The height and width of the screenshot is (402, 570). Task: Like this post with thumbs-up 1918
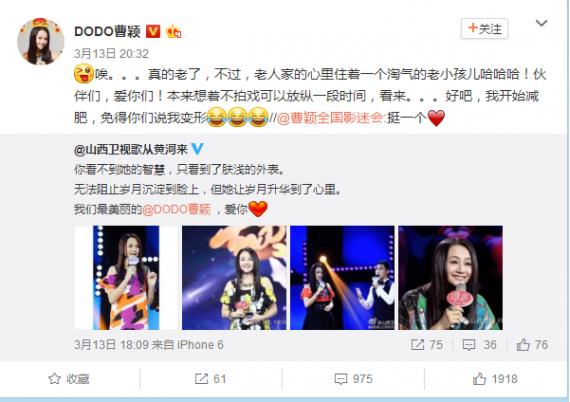(495, 379)
